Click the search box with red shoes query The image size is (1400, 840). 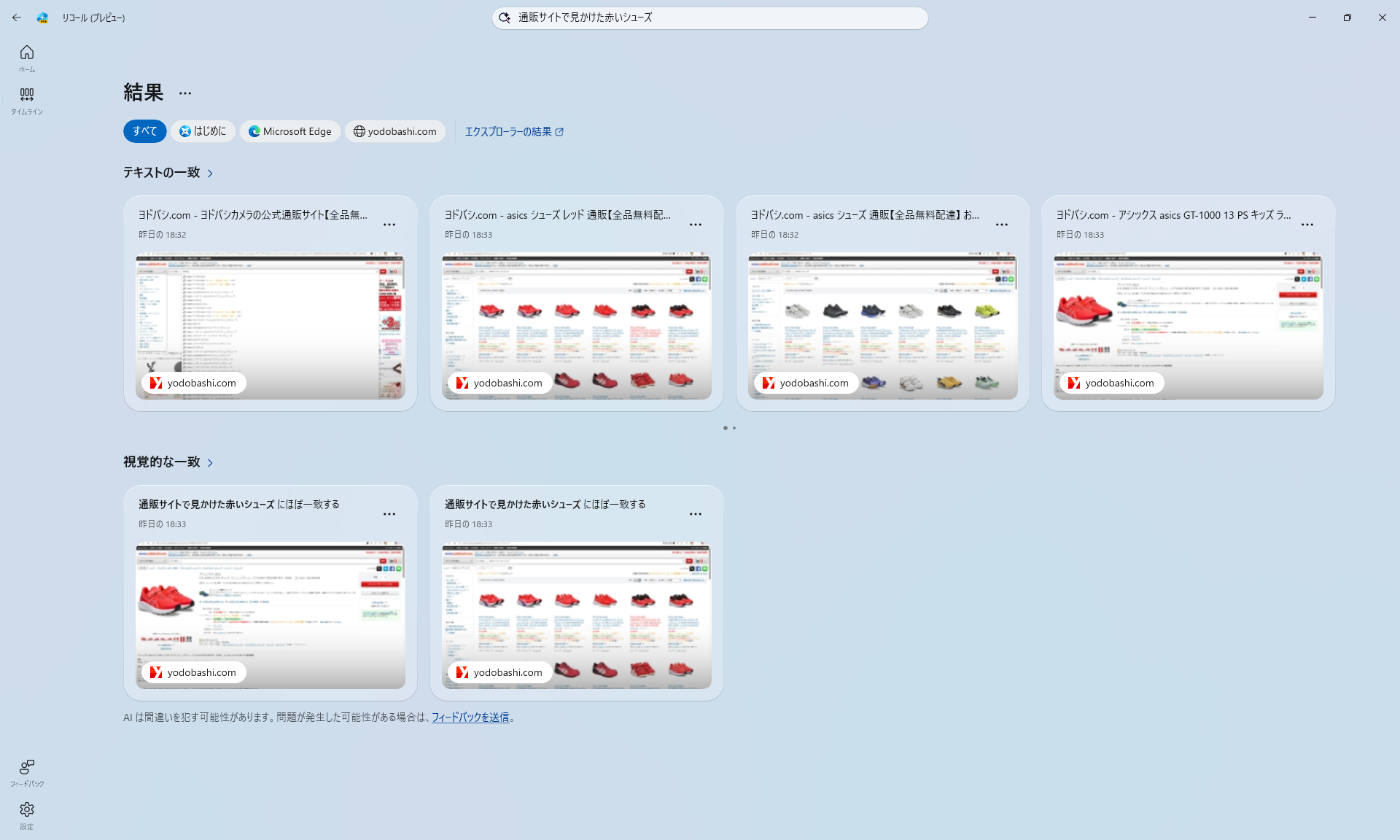pos(709,17)
